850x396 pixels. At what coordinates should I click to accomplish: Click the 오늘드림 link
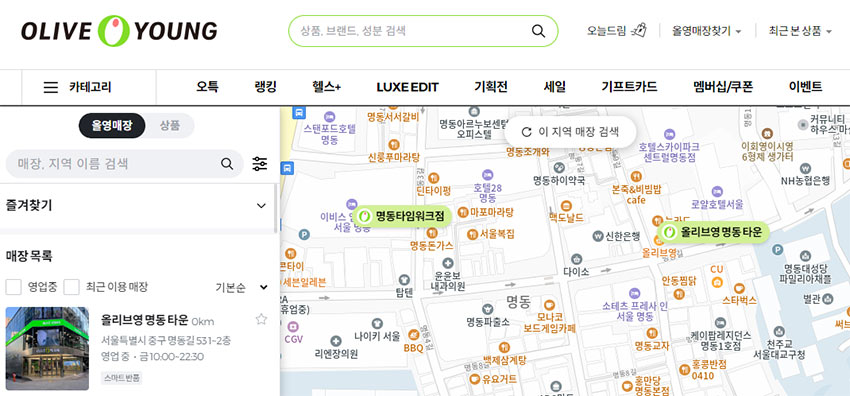pyautogui.click(x=606, y=31)
